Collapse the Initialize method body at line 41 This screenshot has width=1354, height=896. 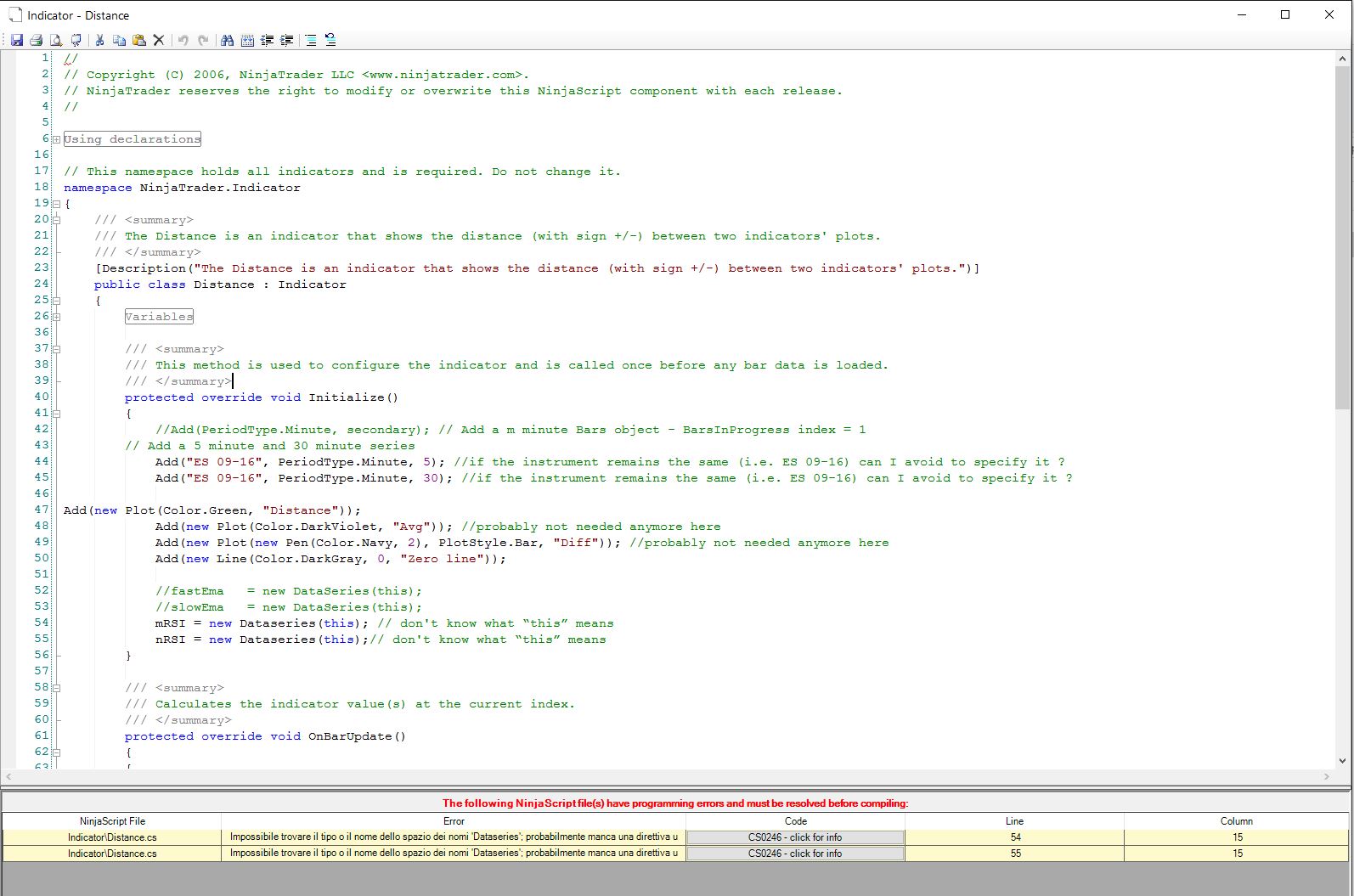56,414
